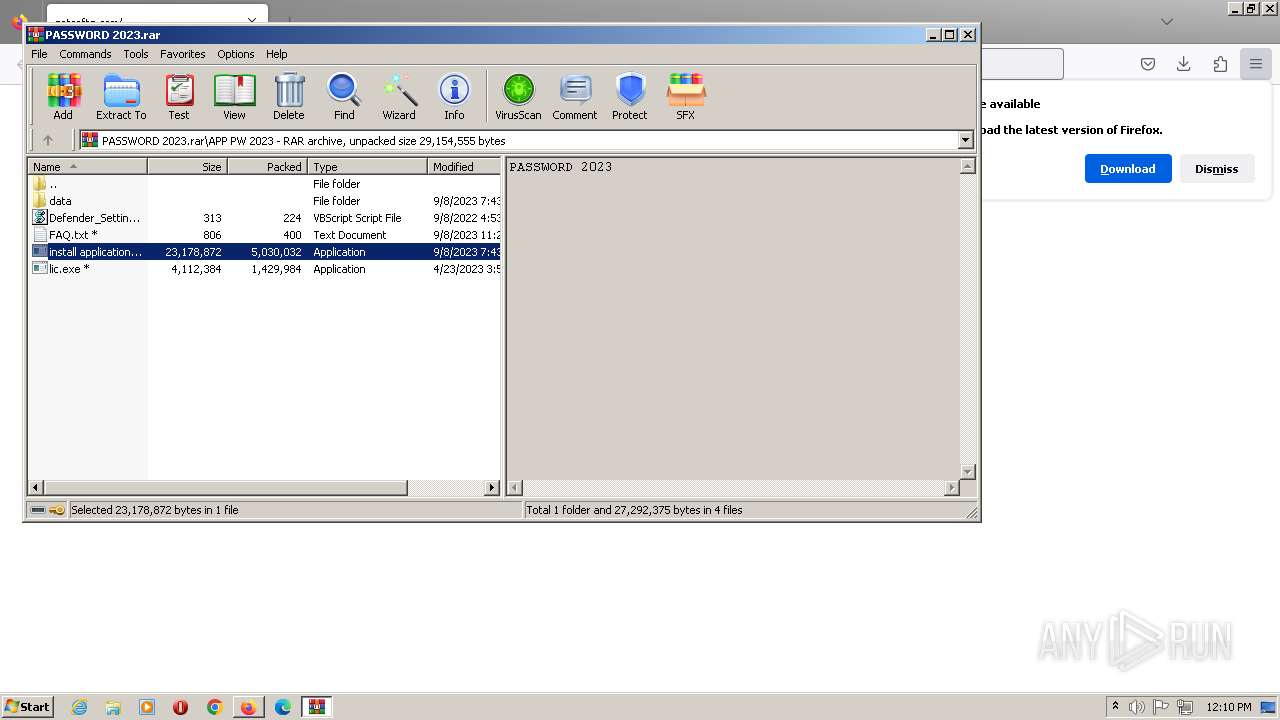1280x720 pixels.
Task: Show hidden tray icons arrow
Action: click(1115, 707)
